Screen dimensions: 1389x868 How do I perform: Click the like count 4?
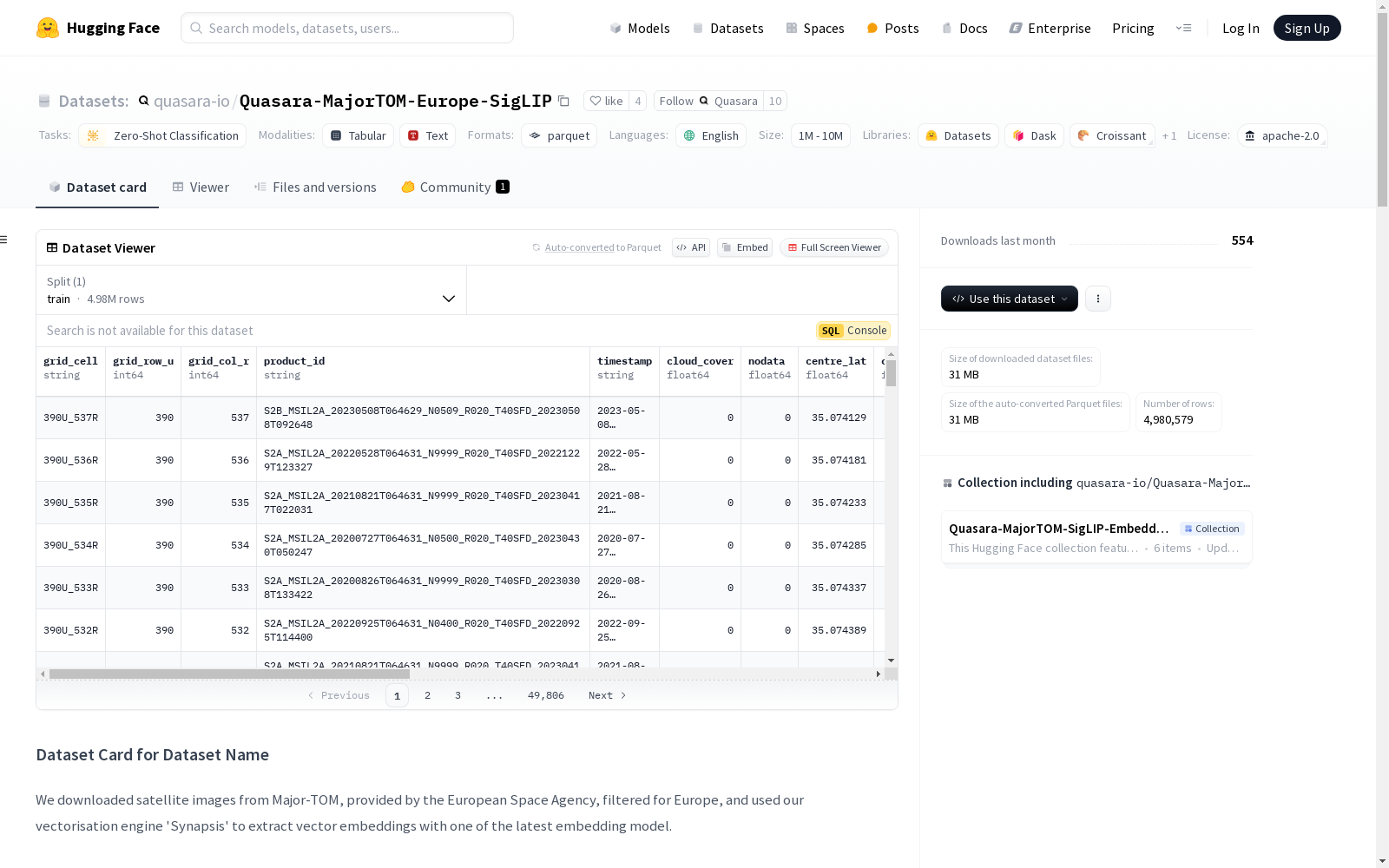click(x=638, y=101)
